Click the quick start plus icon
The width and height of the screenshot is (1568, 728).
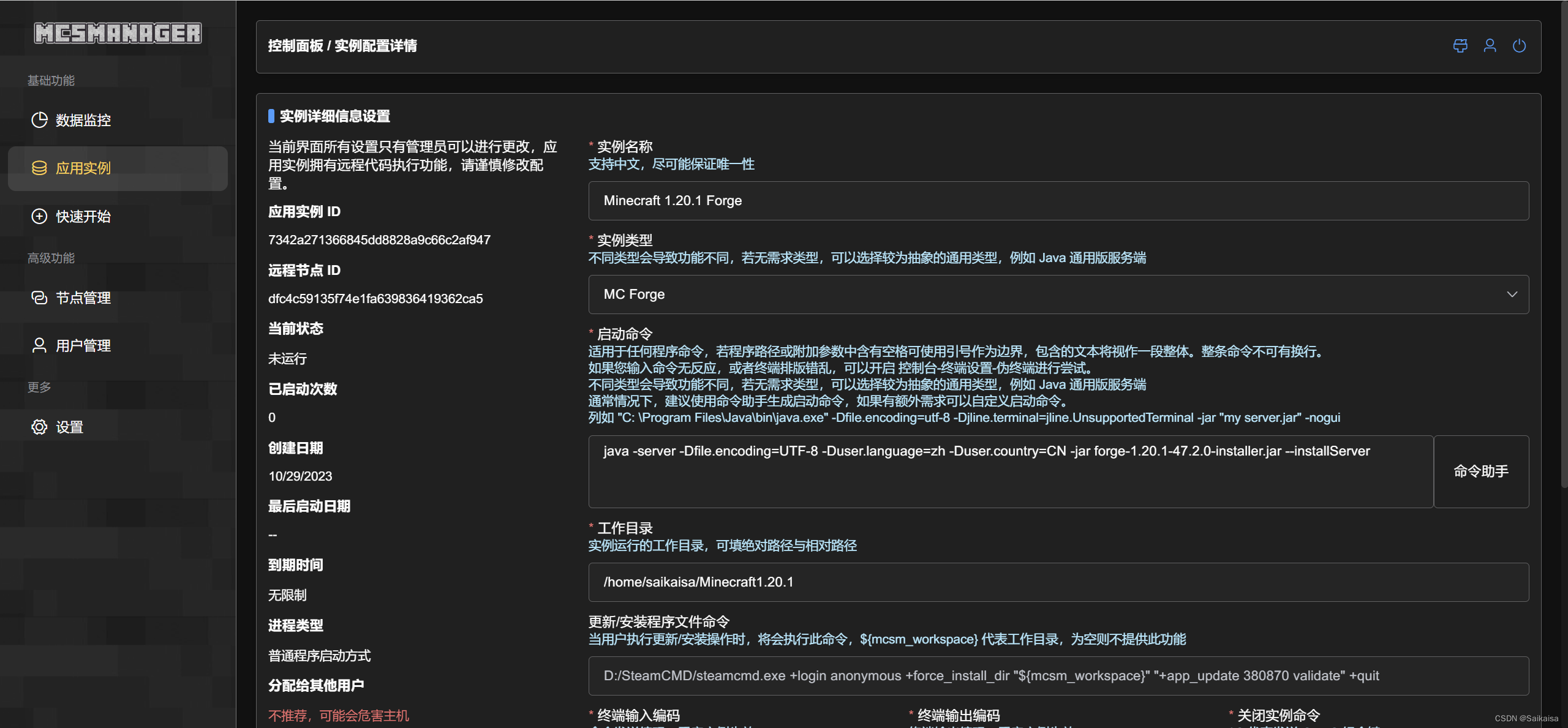pyautogui.click(x=39, y=216)
